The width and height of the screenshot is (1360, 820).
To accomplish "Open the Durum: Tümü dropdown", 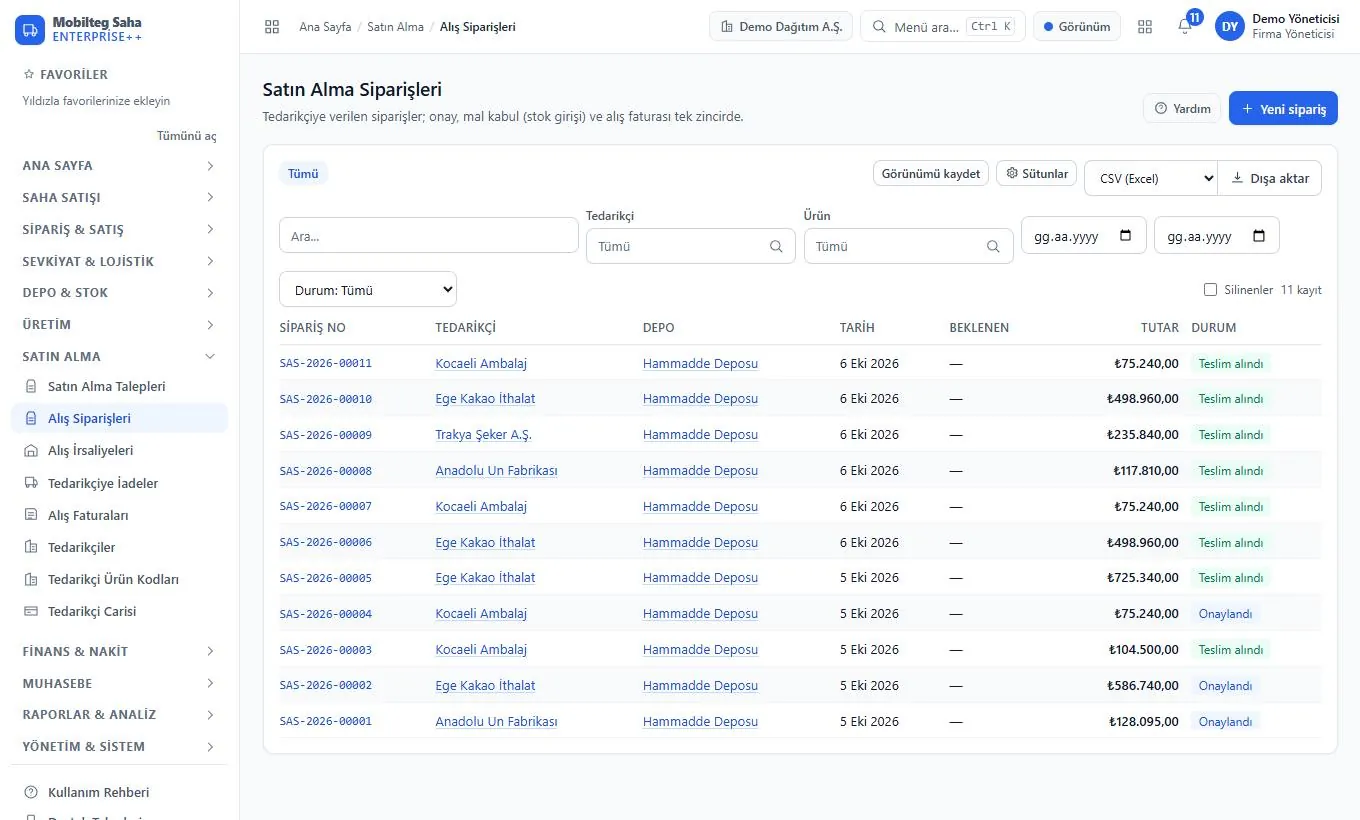I will (x=368, y=290).
